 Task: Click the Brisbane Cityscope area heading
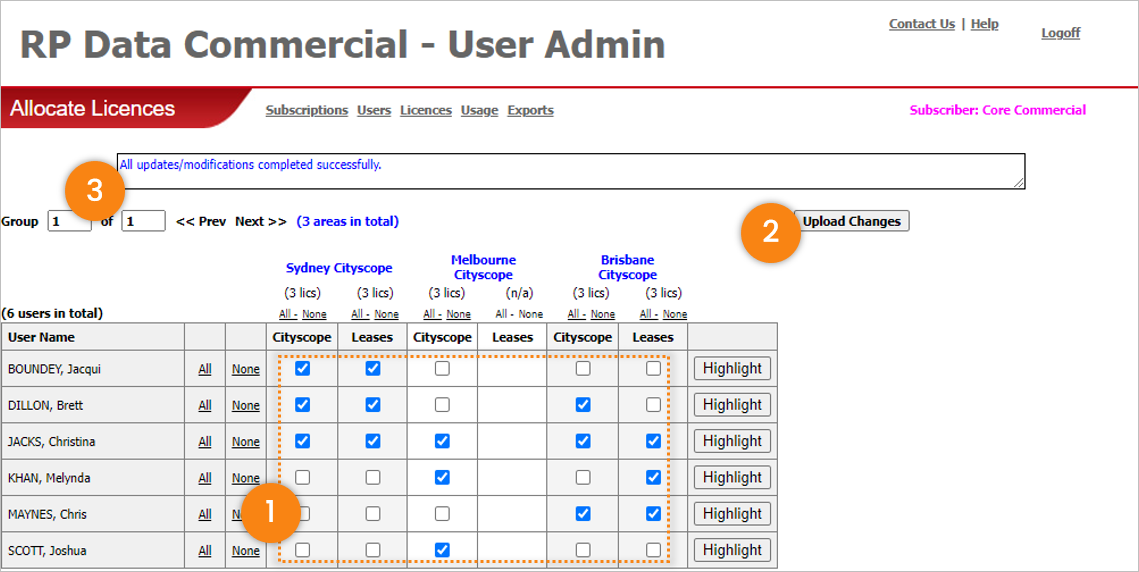click(x=628, y=267)
